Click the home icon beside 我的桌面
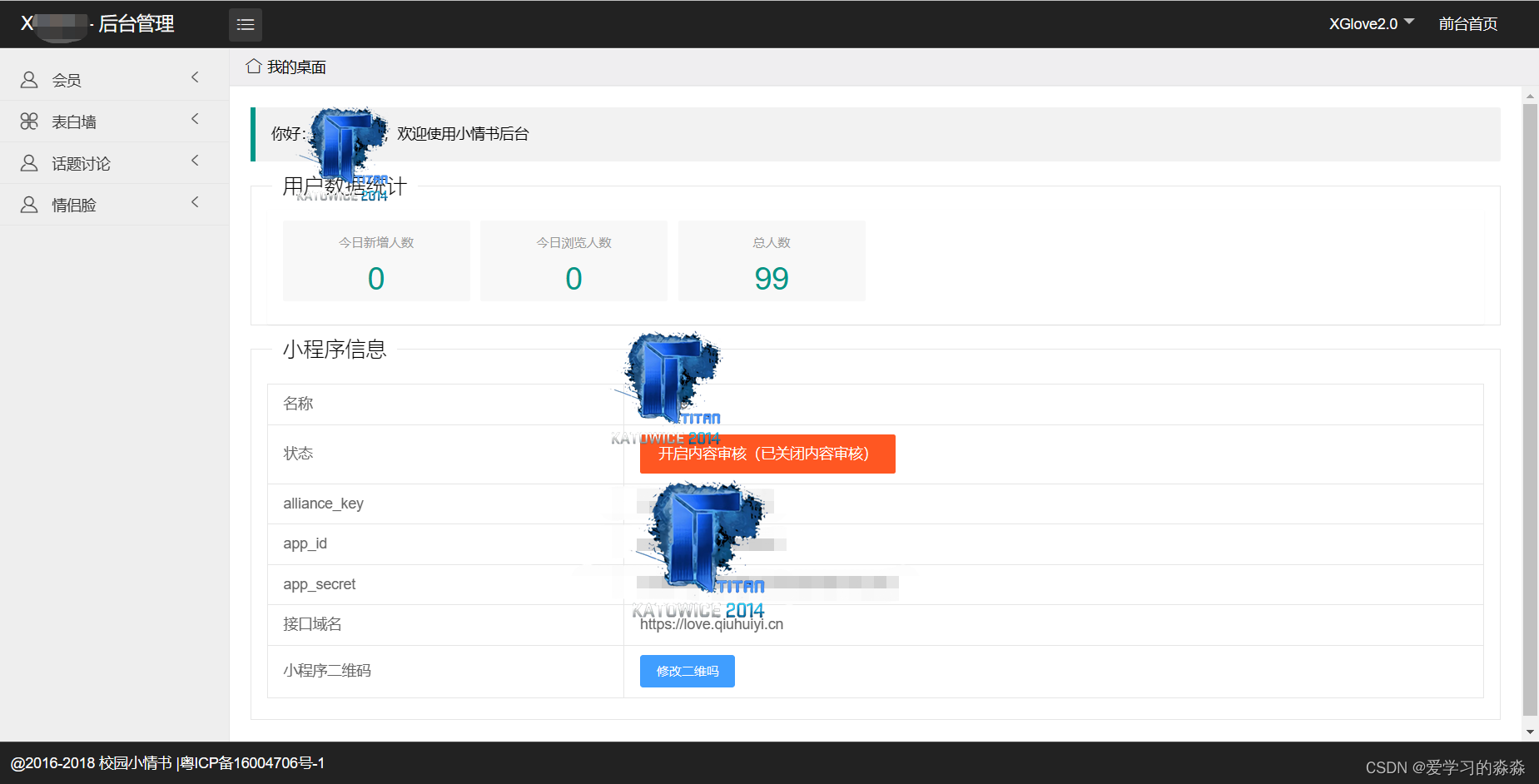 [254, 67]
